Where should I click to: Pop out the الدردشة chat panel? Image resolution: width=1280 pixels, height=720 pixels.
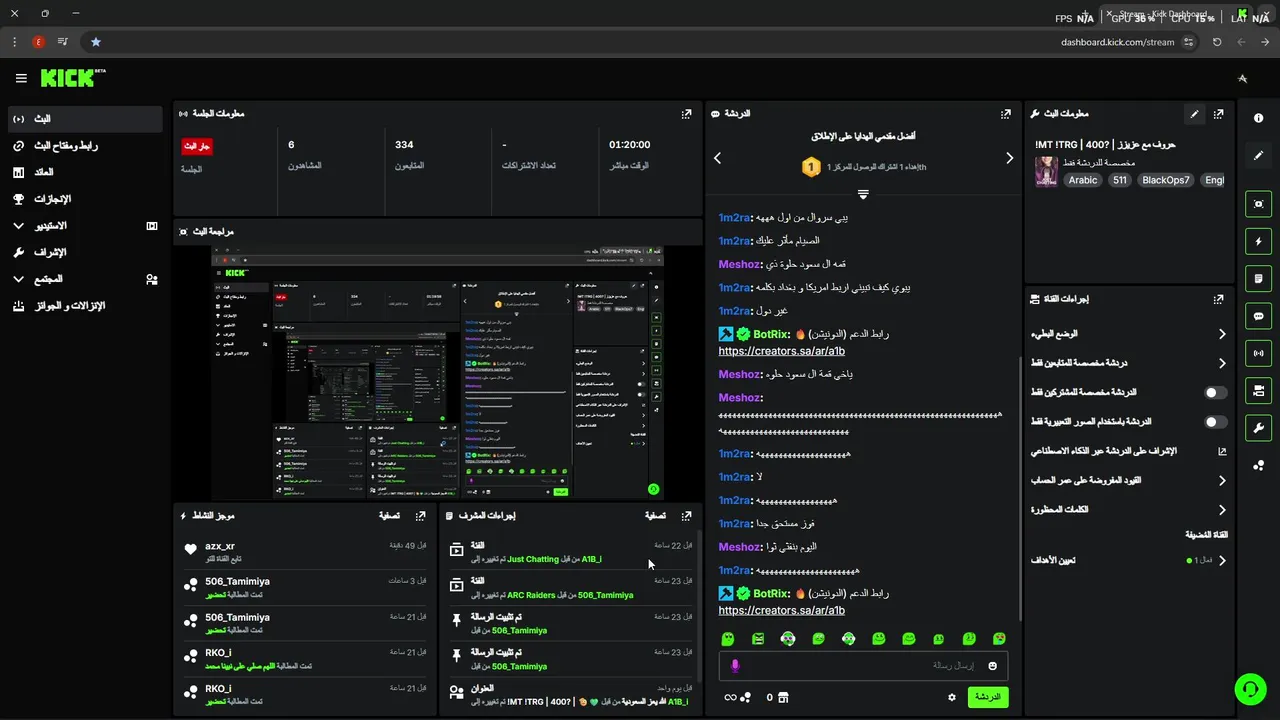click(x=1005, y=114)
